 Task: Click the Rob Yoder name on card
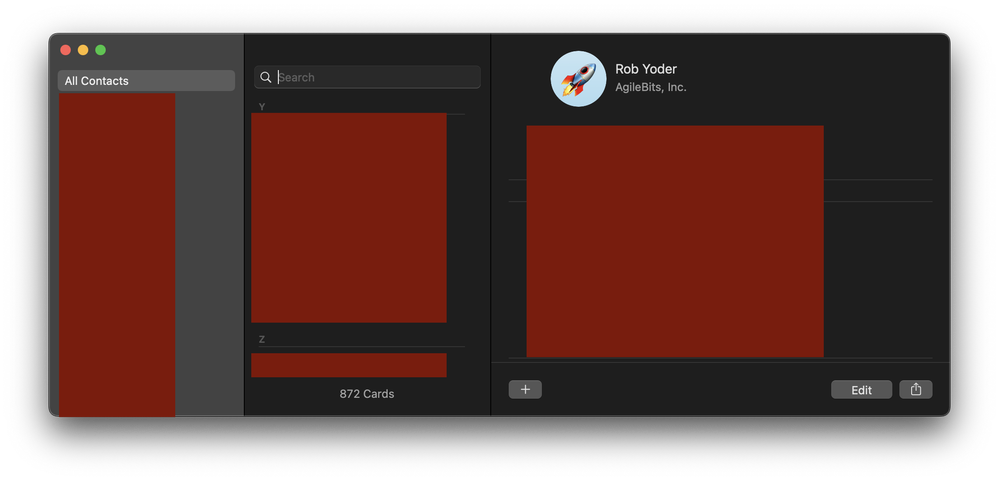coord(646,69)
